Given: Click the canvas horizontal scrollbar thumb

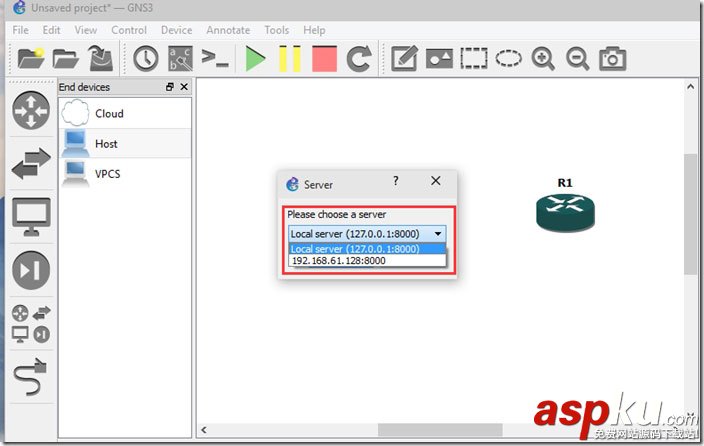Looking at the screenshot, I should pos(440,430).
